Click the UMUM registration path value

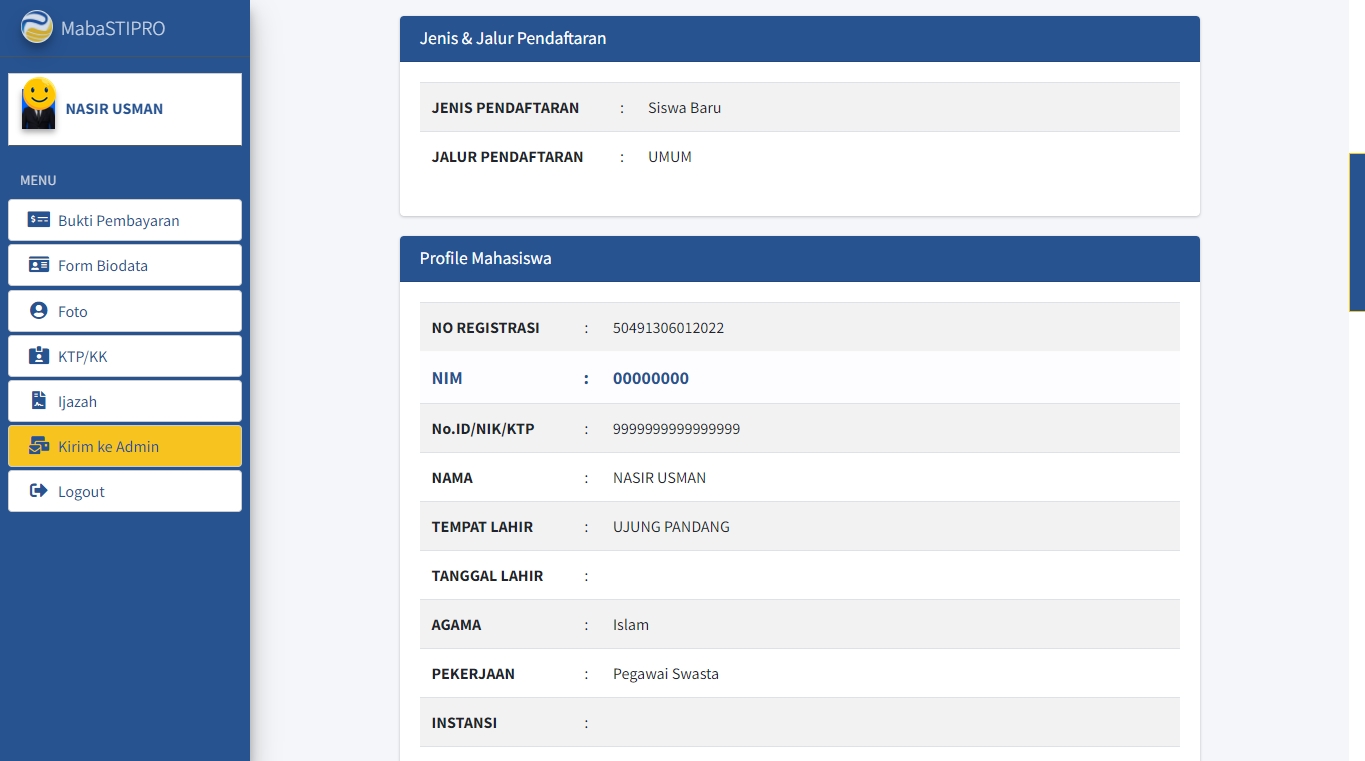[x=669, y=157]
